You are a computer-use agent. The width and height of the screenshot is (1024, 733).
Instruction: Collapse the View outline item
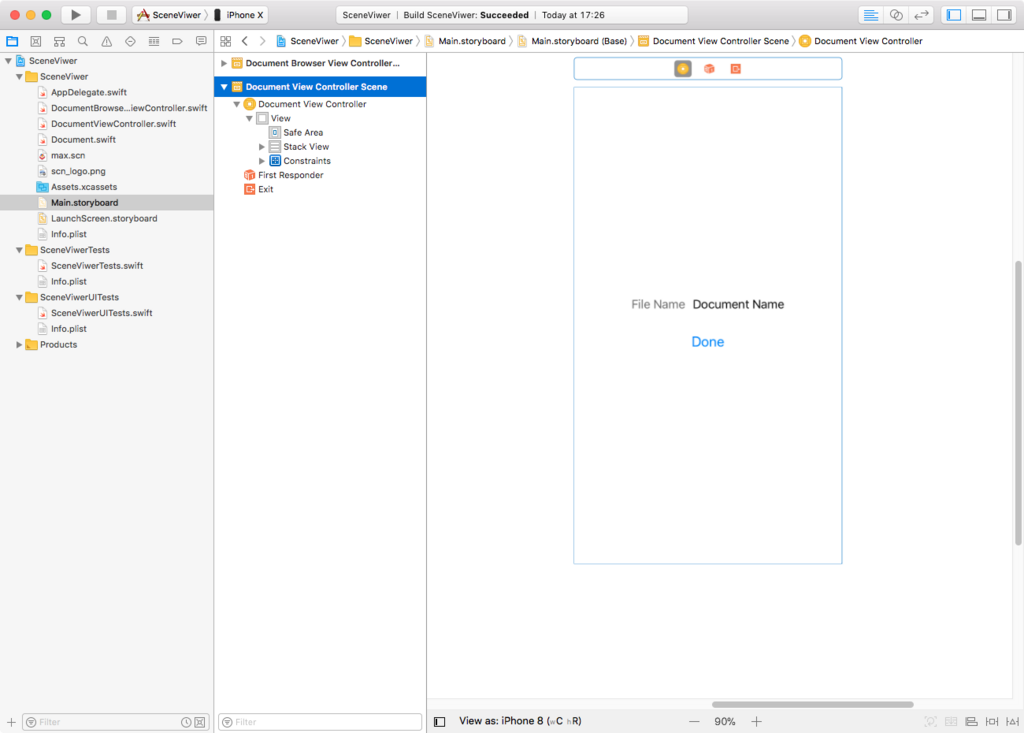coord(249,118)
